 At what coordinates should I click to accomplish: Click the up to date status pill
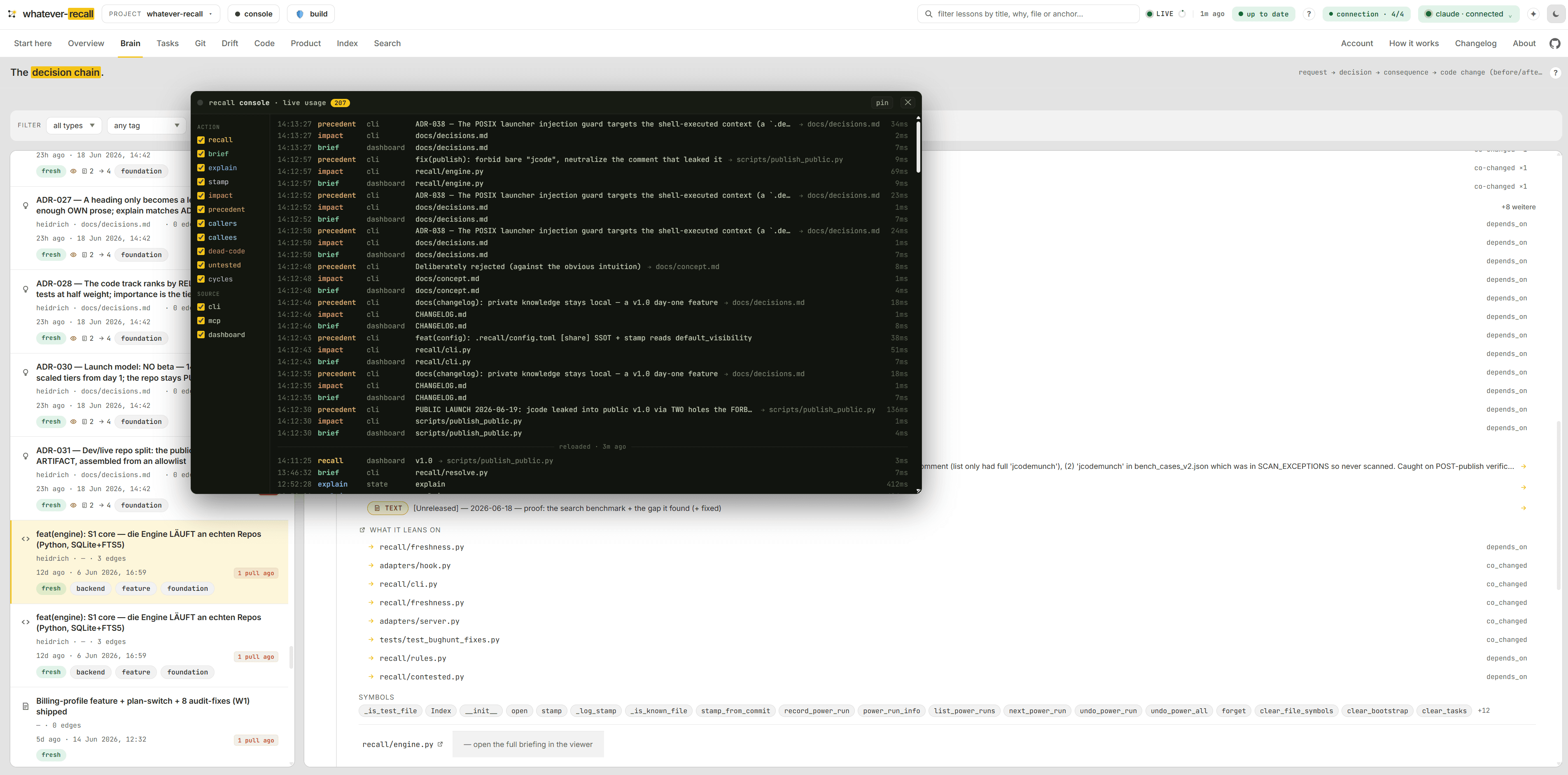[1263, 14]
